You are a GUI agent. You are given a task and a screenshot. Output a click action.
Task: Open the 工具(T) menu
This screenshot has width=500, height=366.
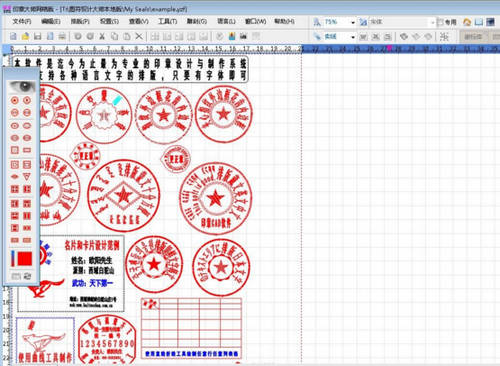168,21
